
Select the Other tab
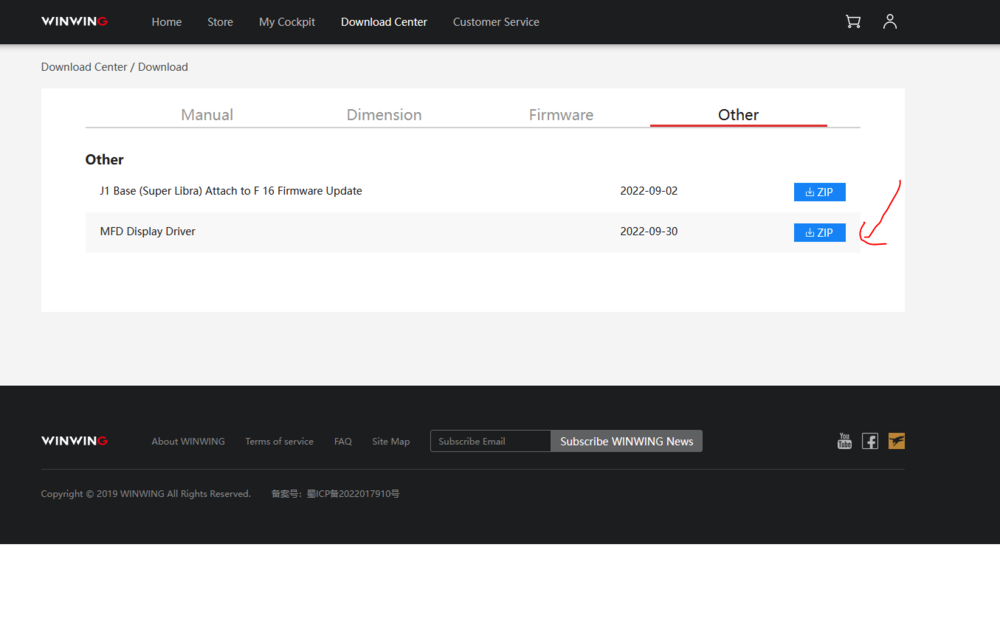[738, 115]
